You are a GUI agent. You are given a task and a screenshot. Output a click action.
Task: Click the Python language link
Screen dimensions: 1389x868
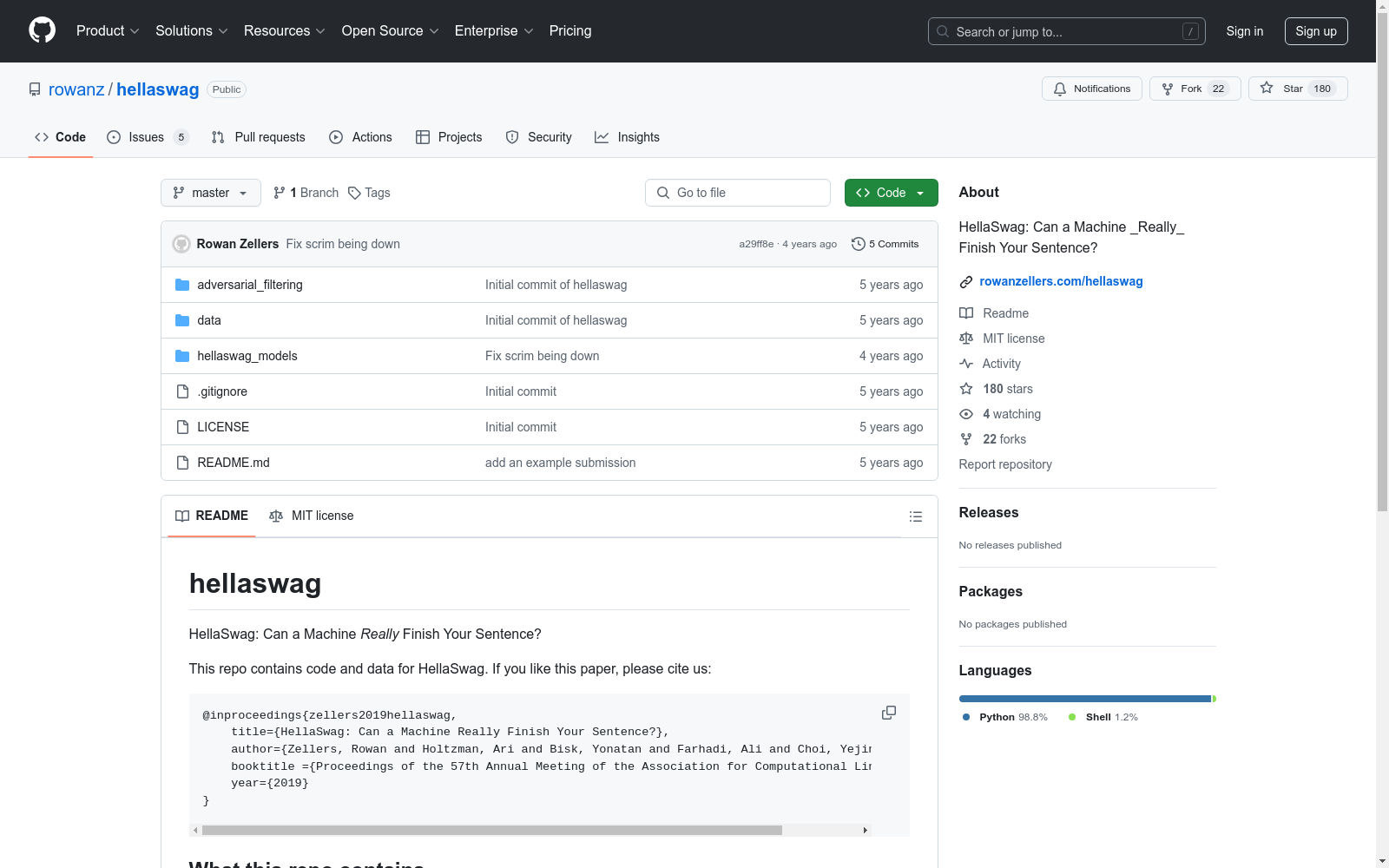(x=1005, y=717)
